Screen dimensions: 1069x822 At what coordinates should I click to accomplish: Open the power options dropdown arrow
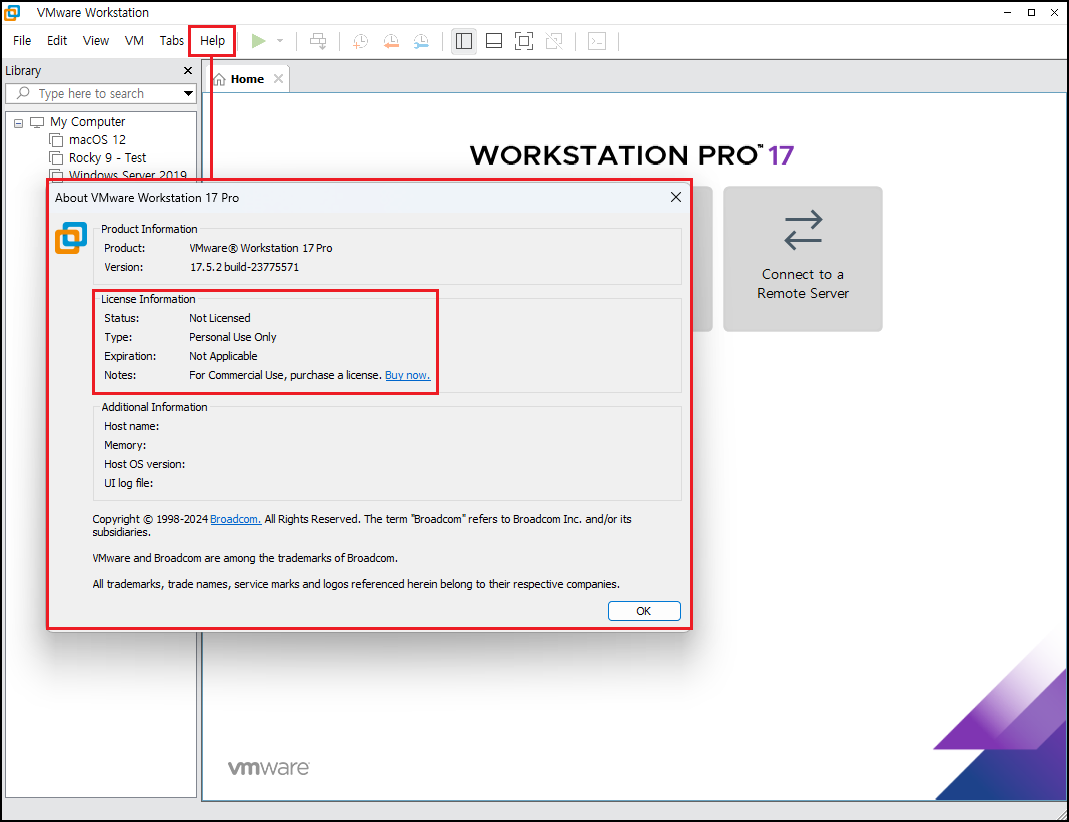pyautogui.click(x=280, y=41)
